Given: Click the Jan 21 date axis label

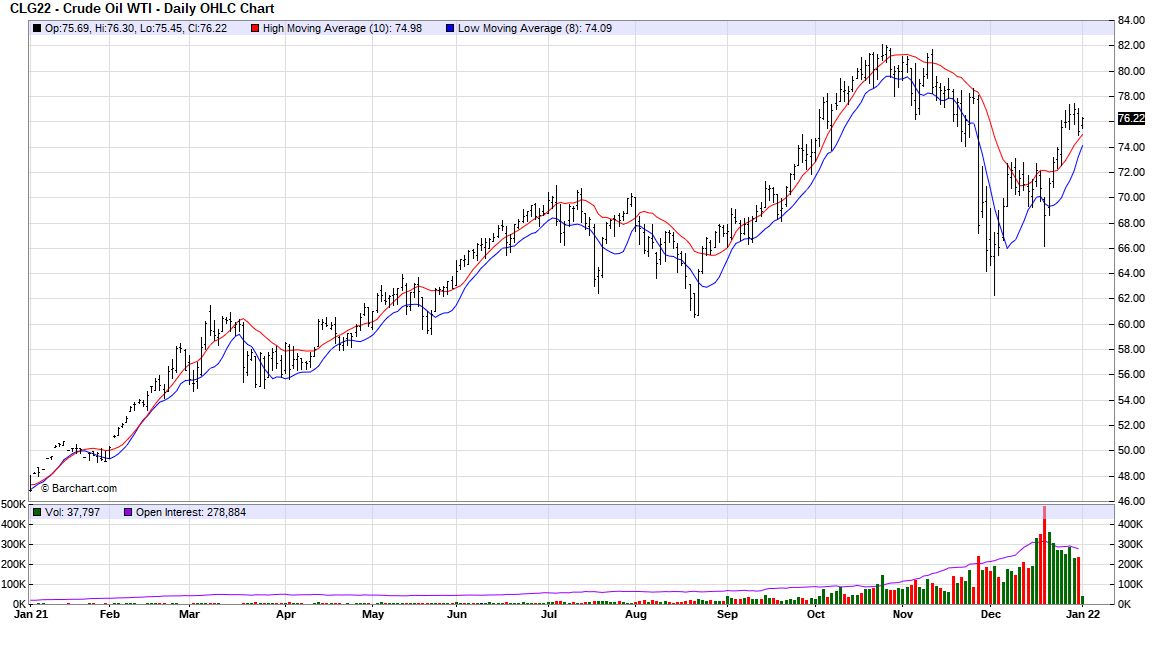Looking at the screenshot, I should pos(31,615).
